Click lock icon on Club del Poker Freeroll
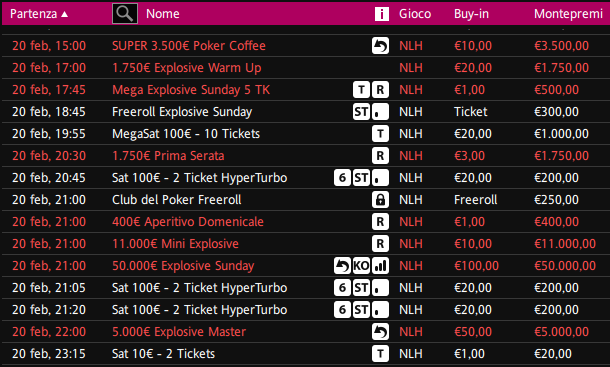Viewport: 610px width, 367px height. click(x=380, y=200)
